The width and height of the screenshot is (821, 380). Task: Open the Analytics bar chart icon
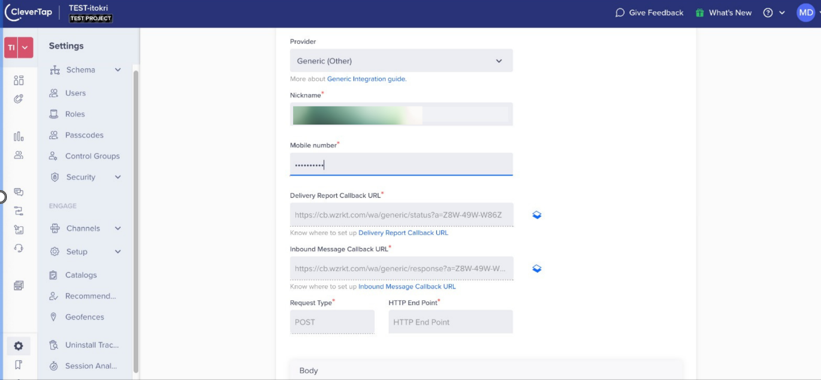[19, 137]
